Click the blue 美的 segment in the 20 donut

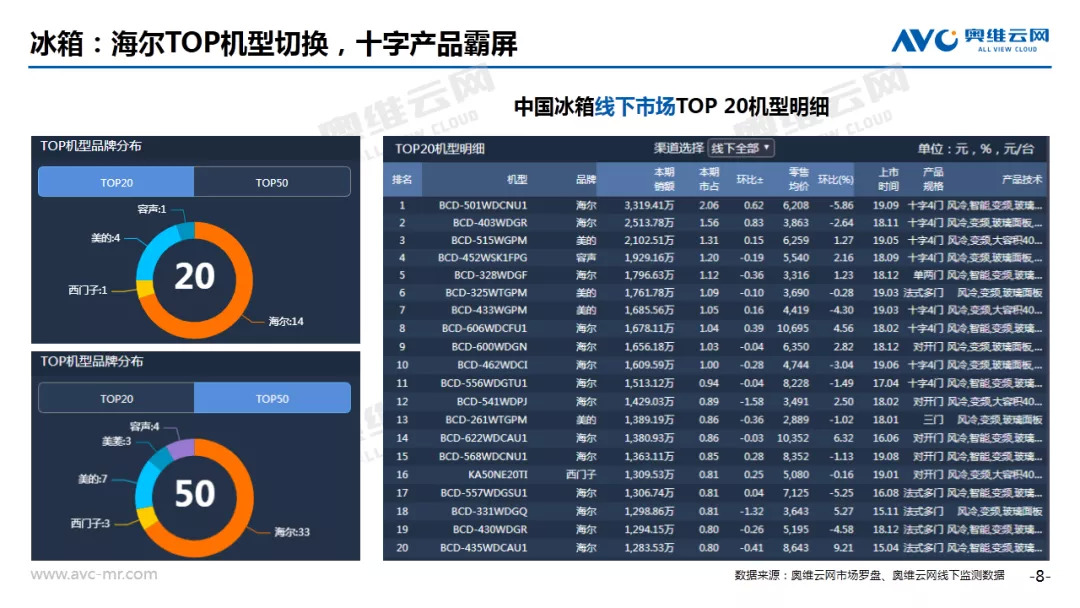point(154,252)
